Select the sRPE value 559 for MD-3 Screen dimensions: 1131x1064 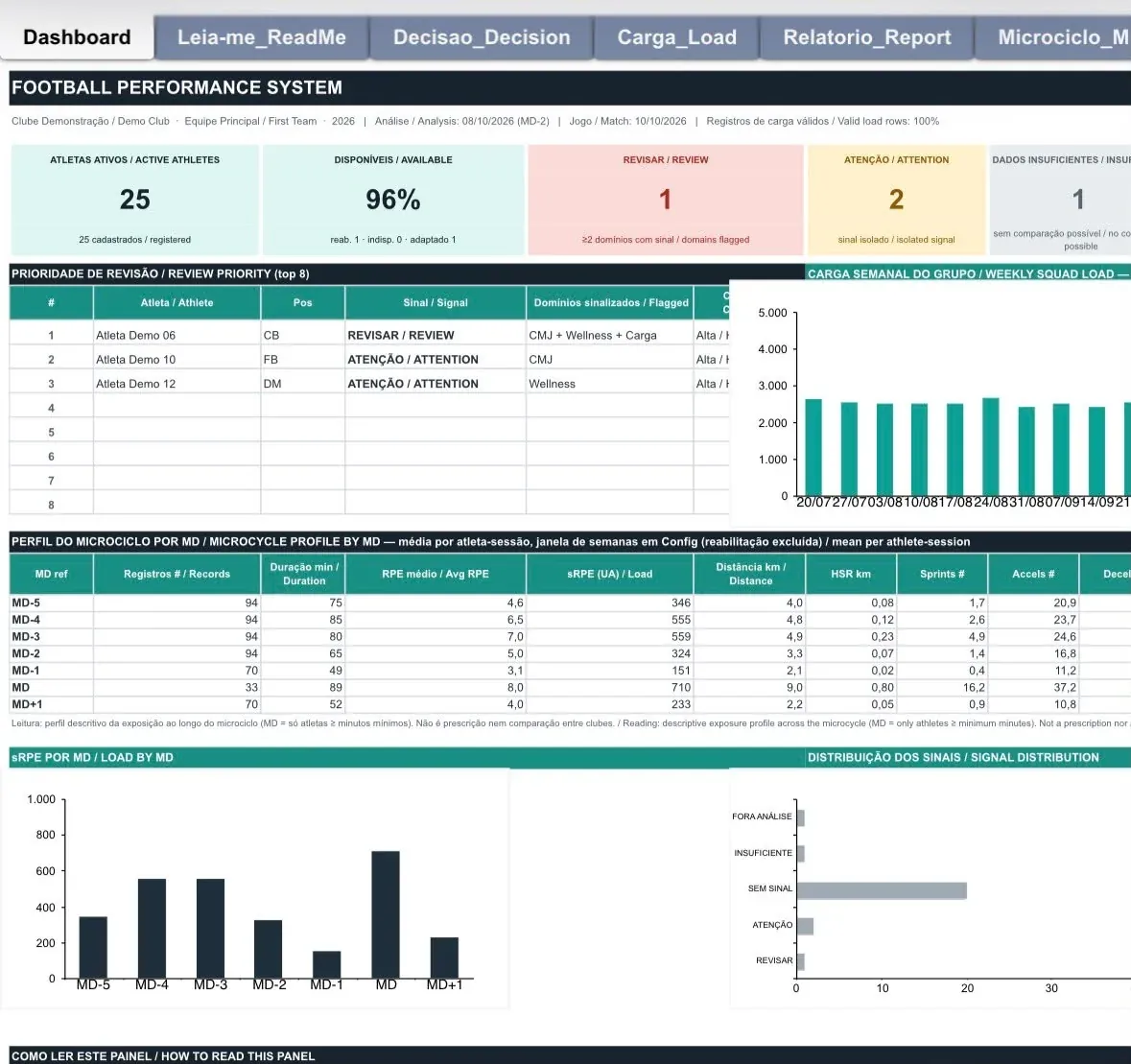pyautogui.click(x=610, y=636)
